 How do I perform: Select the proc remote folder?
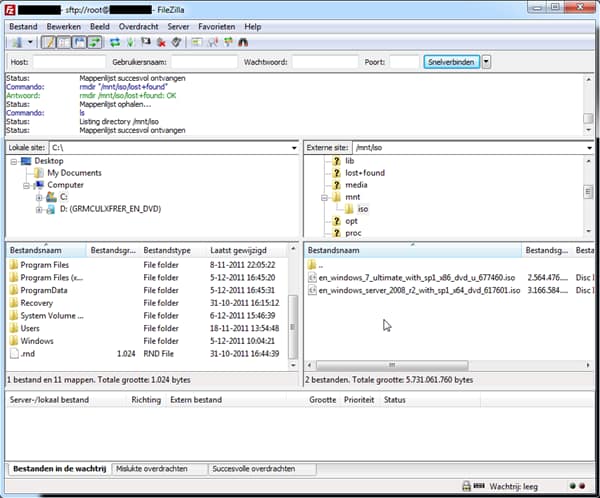(353, 233)
